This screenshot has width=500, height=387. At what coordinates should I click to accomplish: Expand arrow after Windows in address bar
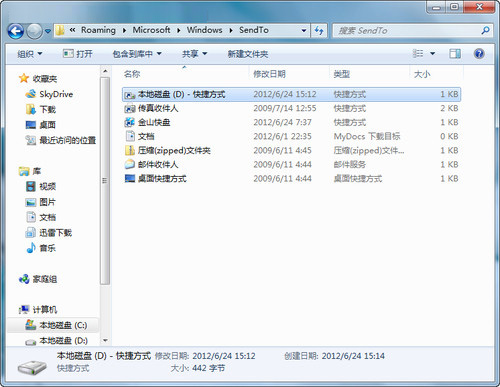(x=231, y=30)
